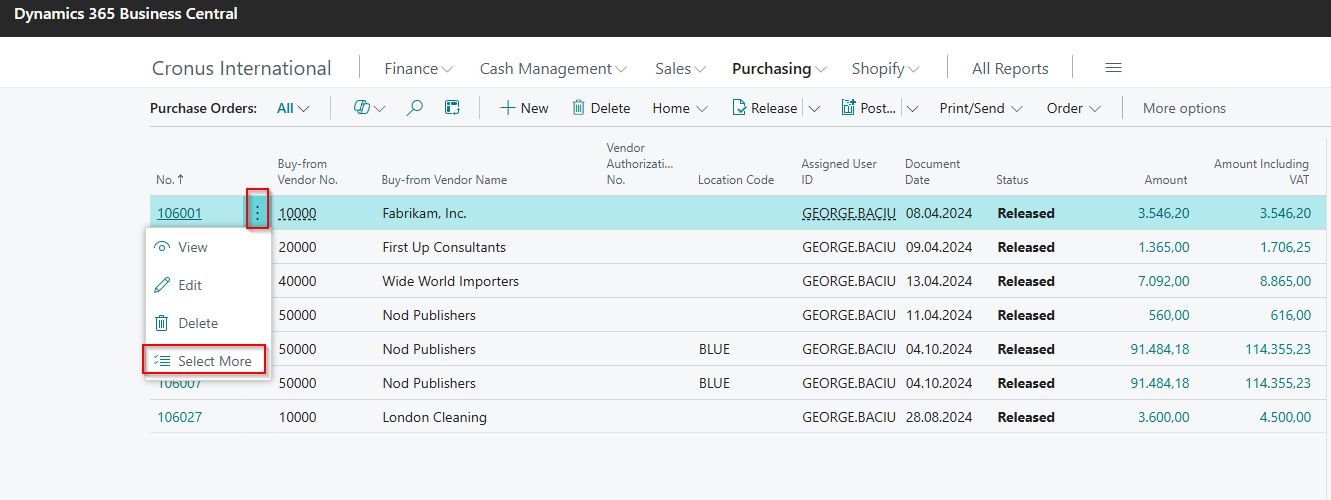
Task: Expand the Finance navigation menu
Action: 418,68
